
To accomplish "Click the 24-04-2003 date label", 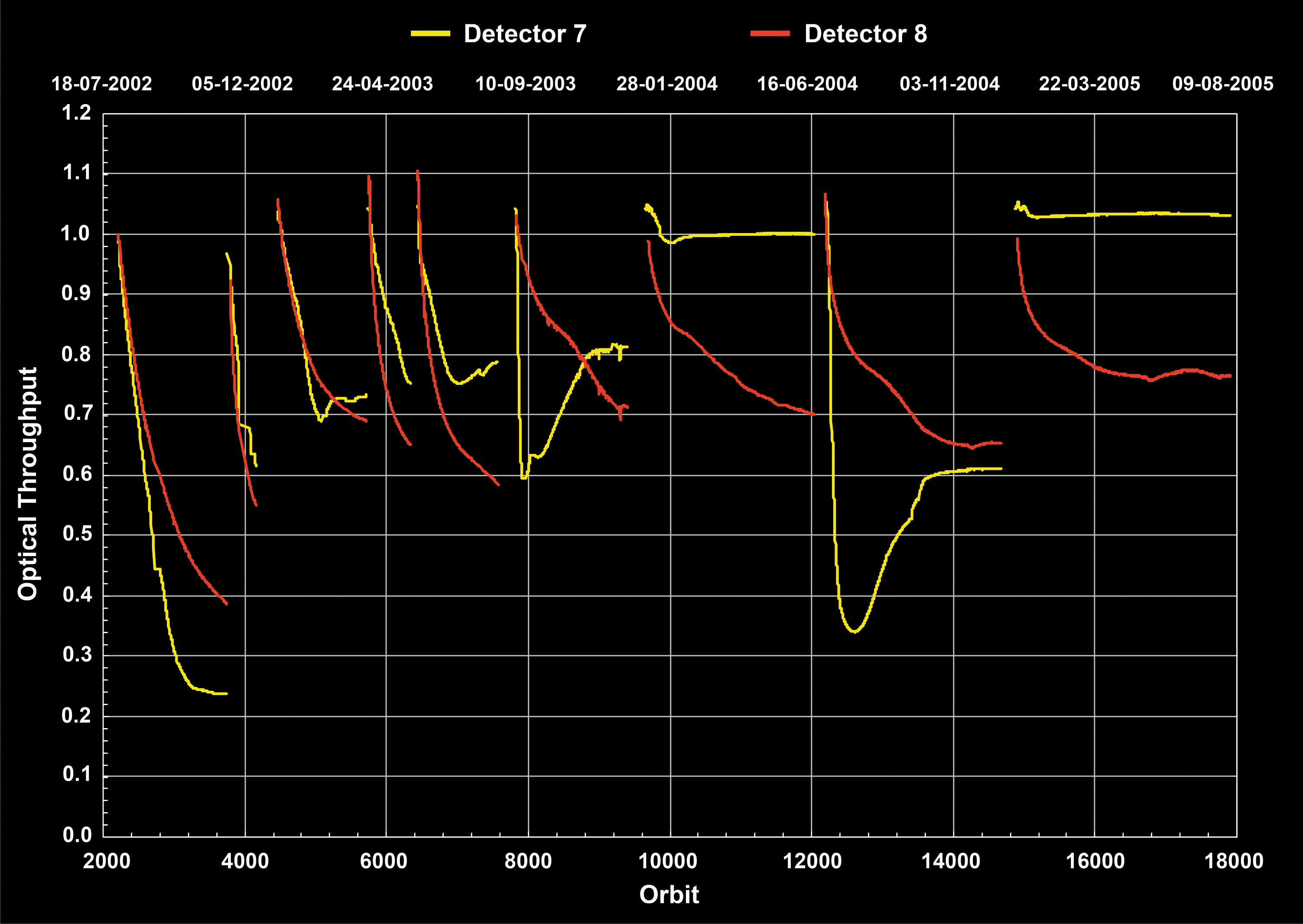I will [382, 84].
